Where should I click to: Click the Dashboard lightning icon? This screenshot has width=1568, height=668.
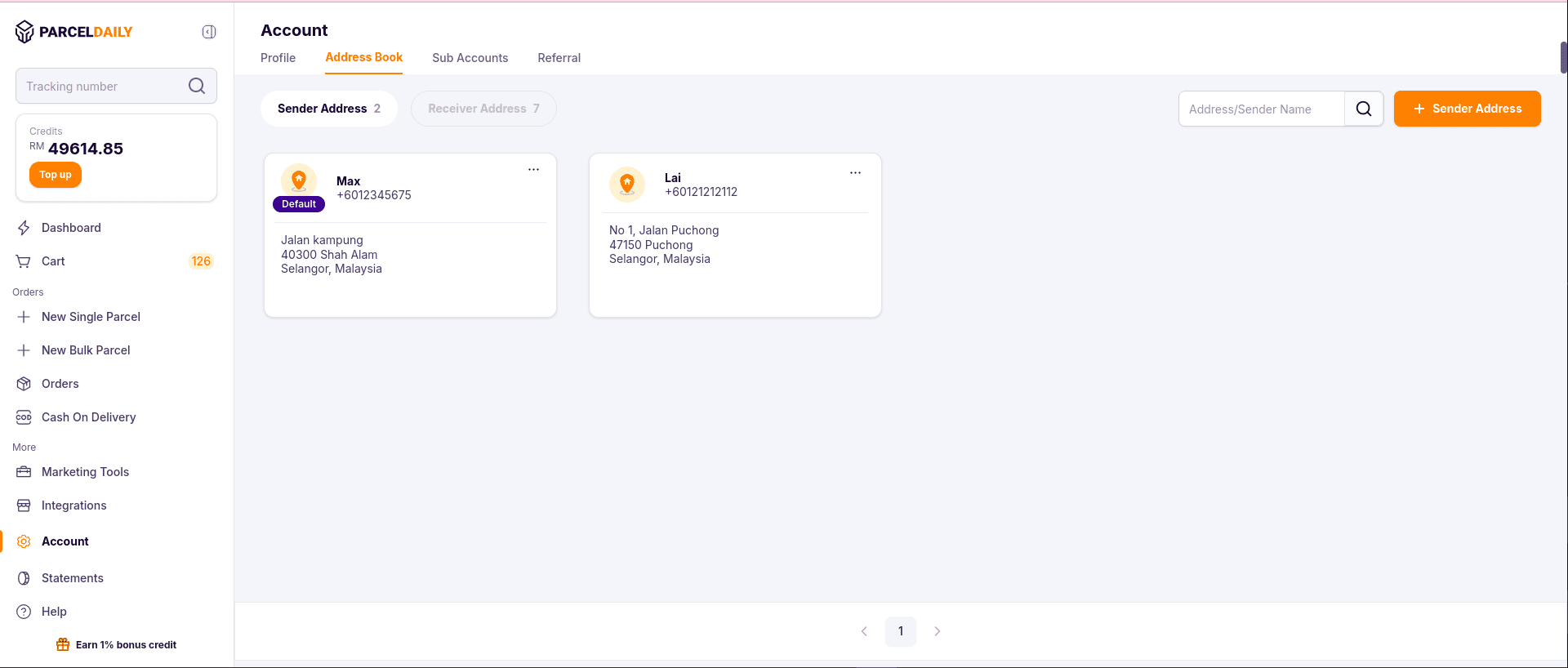(x=24, y=228)
